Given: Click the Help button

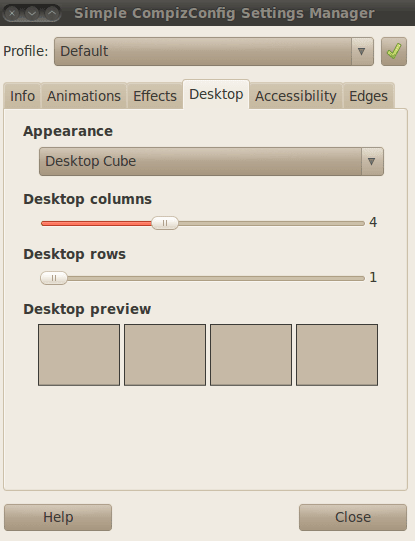Looking at the screenshot, I should tap(58, 517).
